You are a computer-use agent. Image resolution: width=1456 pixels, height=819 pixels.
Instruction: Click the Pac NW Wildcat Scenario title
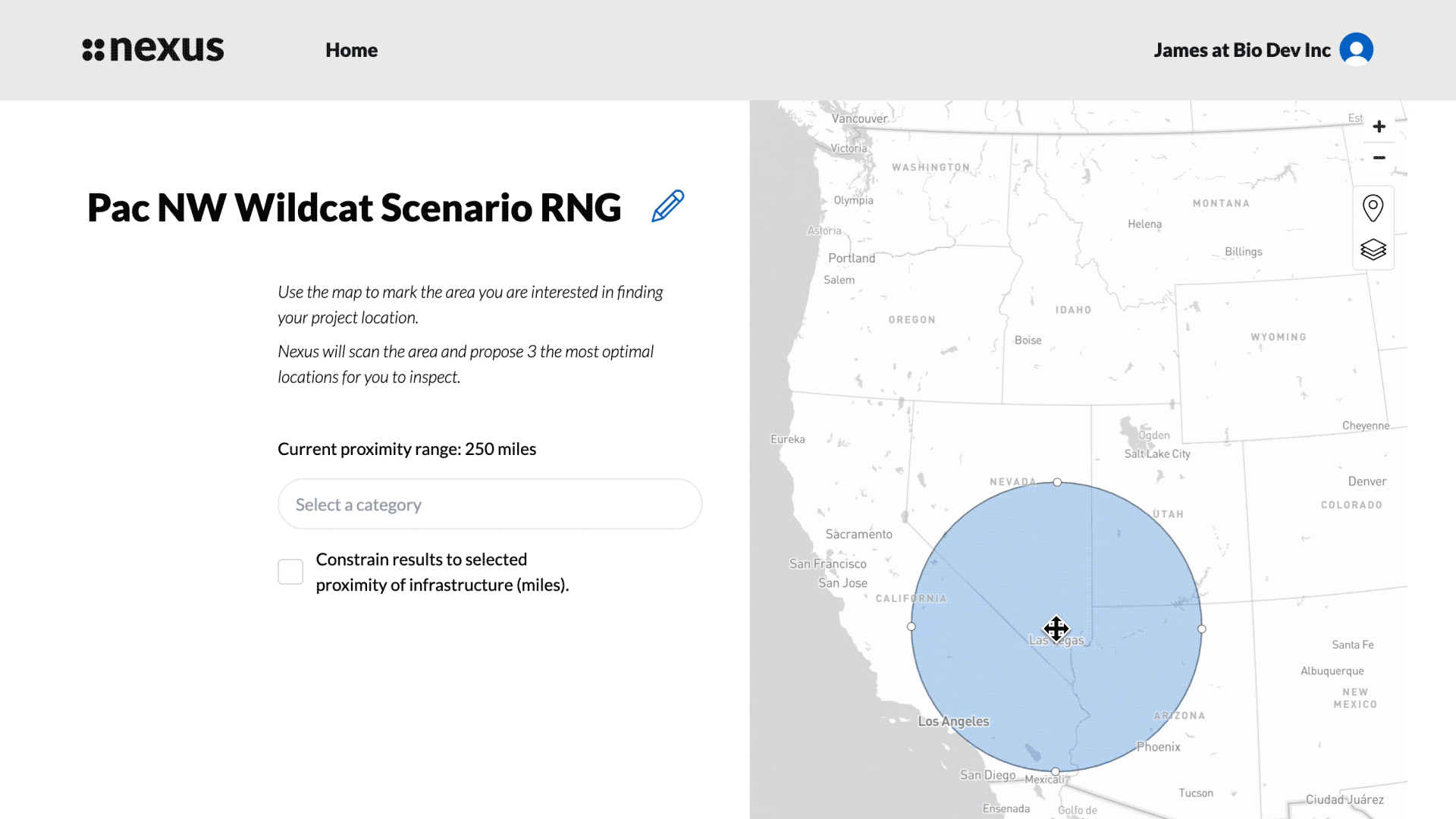354,208
